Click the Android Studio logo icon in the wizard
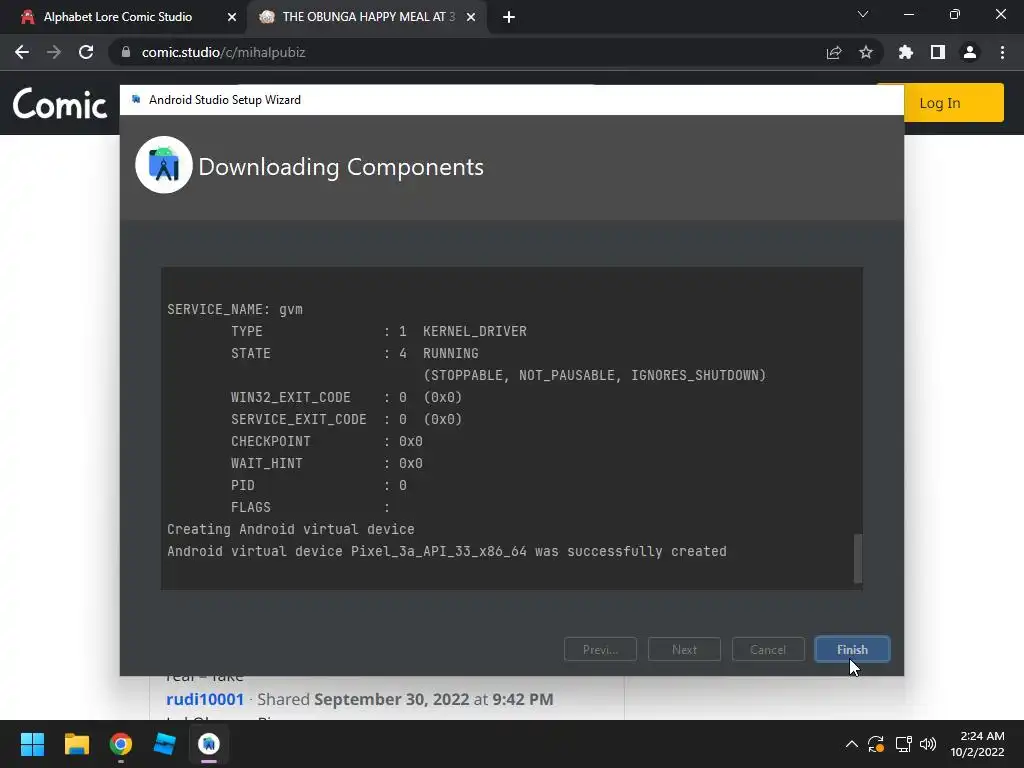1024x768 pixels. pyautogui.click(x=164, y=165)
